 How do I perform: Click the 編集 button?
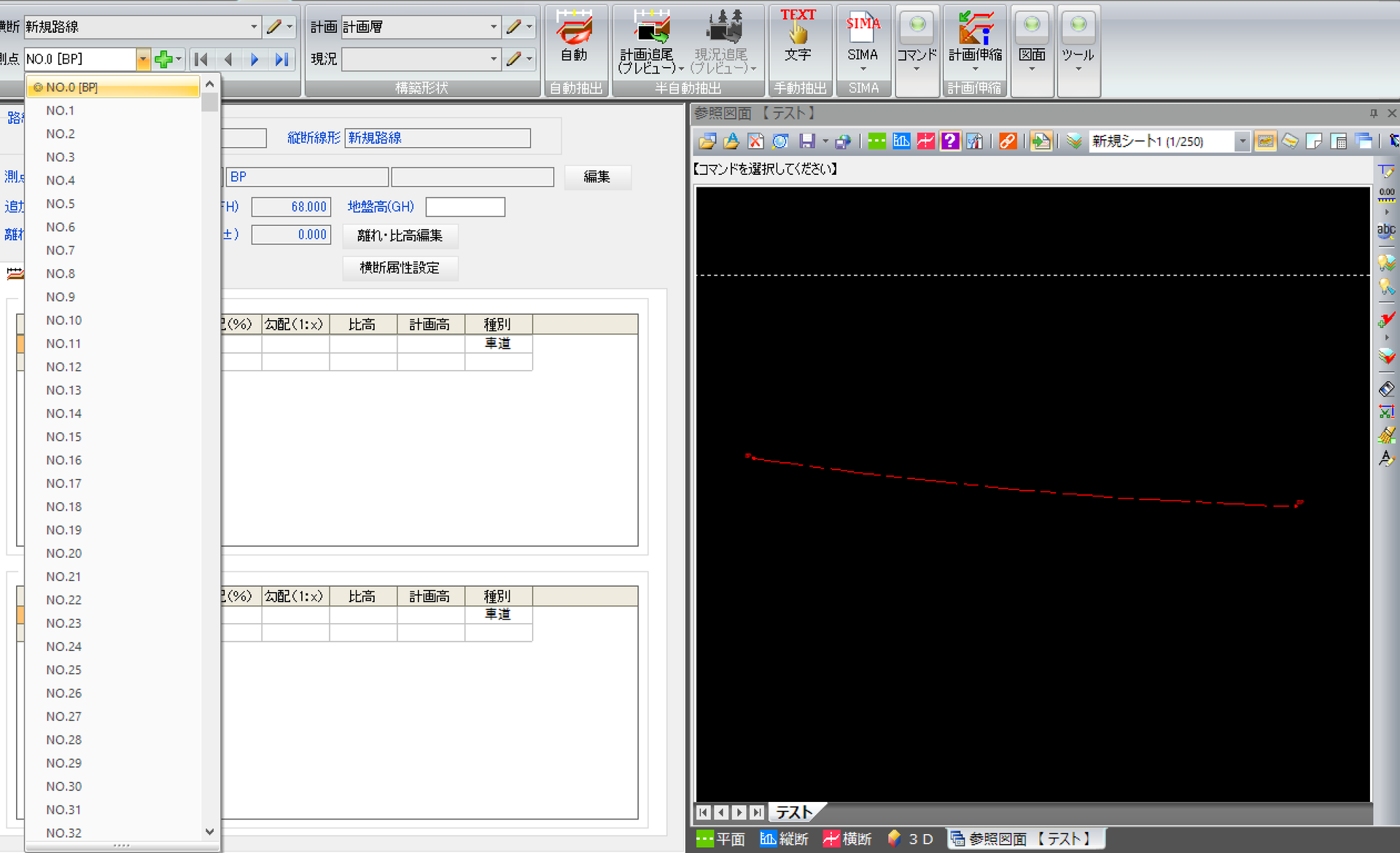(597, 176)
